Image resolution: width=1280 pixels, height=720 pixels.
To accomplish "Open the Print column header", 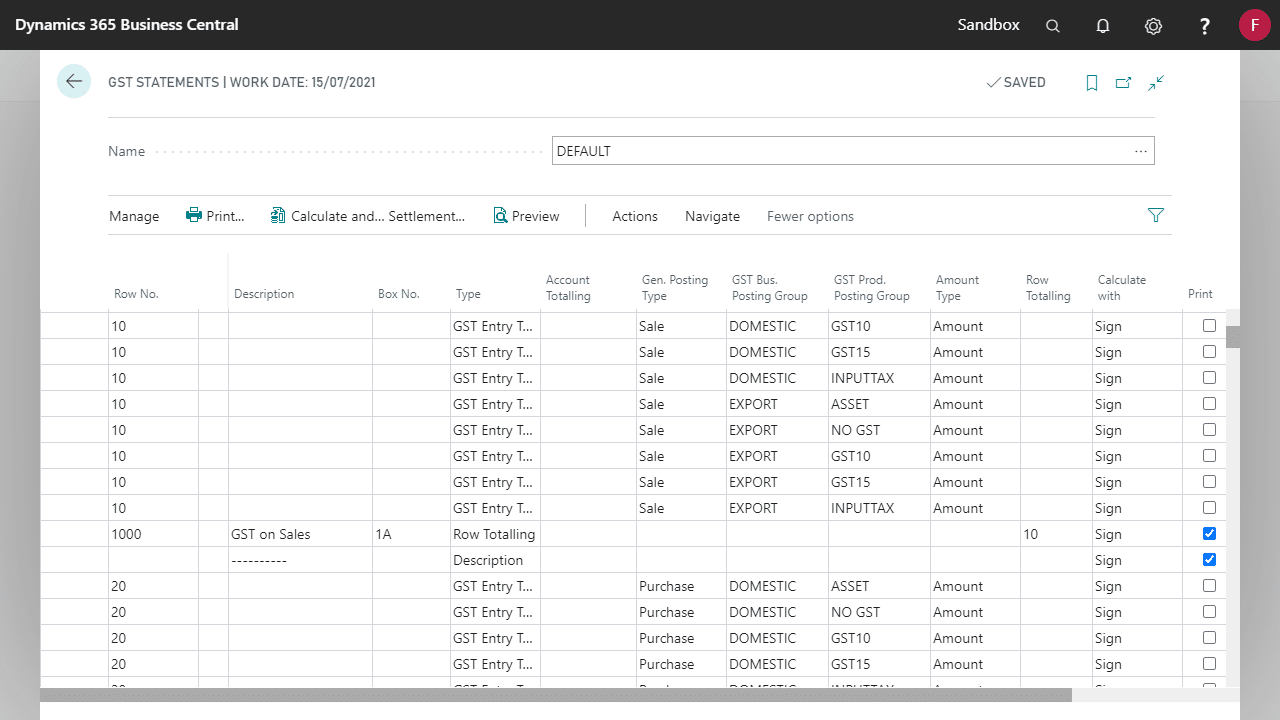I will tap(1200, 294).
